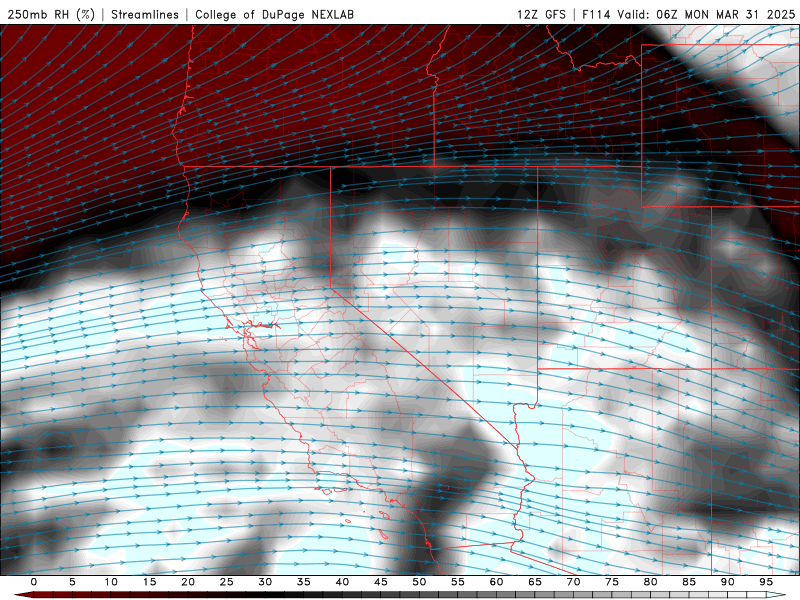This screenshot has width=800, height=600.
Task: Click the '20' value on color scale
Action: coord(188,582)
